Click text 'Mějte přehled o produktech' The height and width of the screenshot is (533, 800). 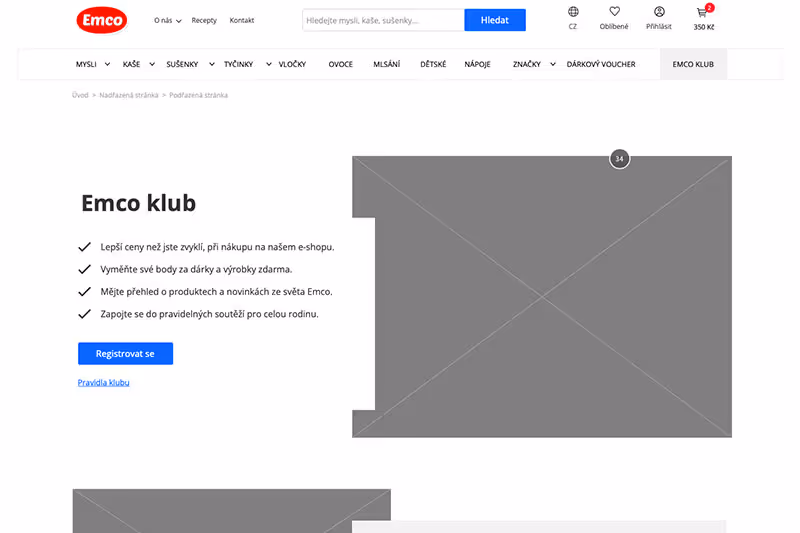160,292
